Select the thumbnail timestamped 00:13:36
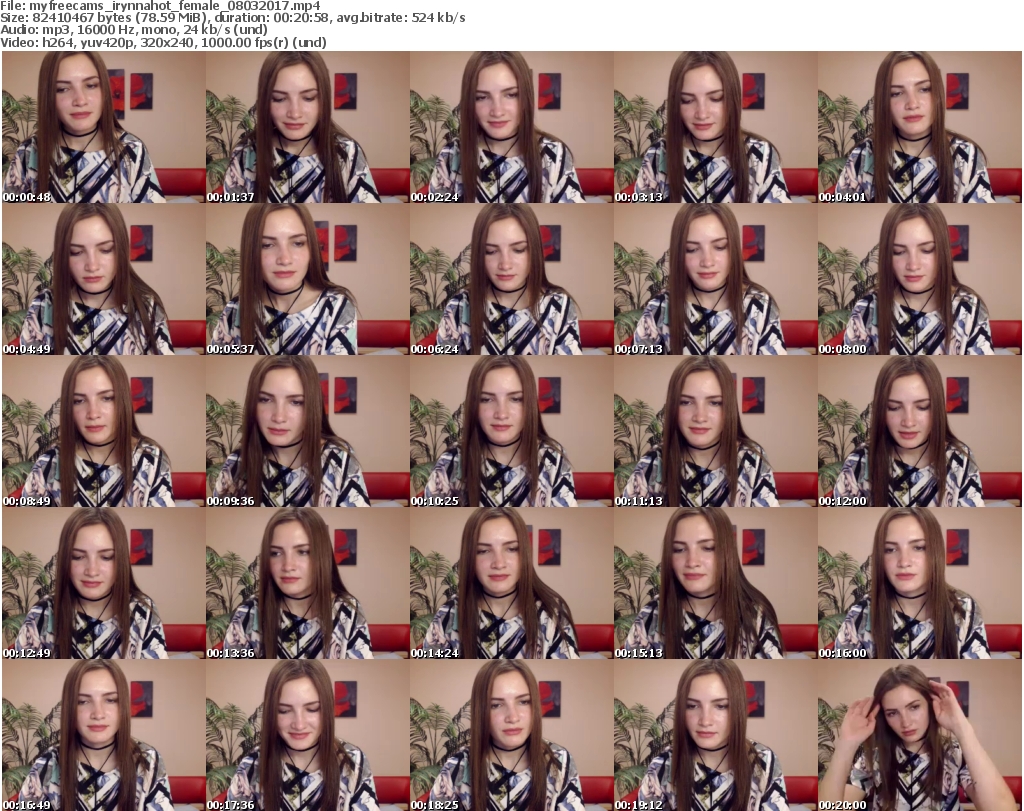 pos(308,583)
